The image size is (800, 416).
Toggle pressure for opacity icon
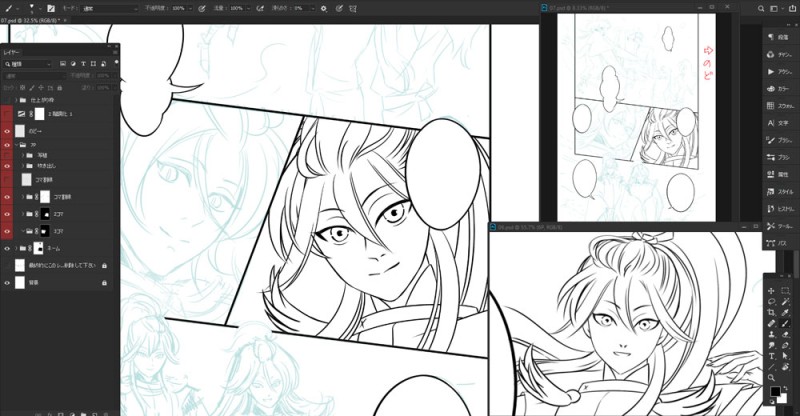(x=202, y=9)
